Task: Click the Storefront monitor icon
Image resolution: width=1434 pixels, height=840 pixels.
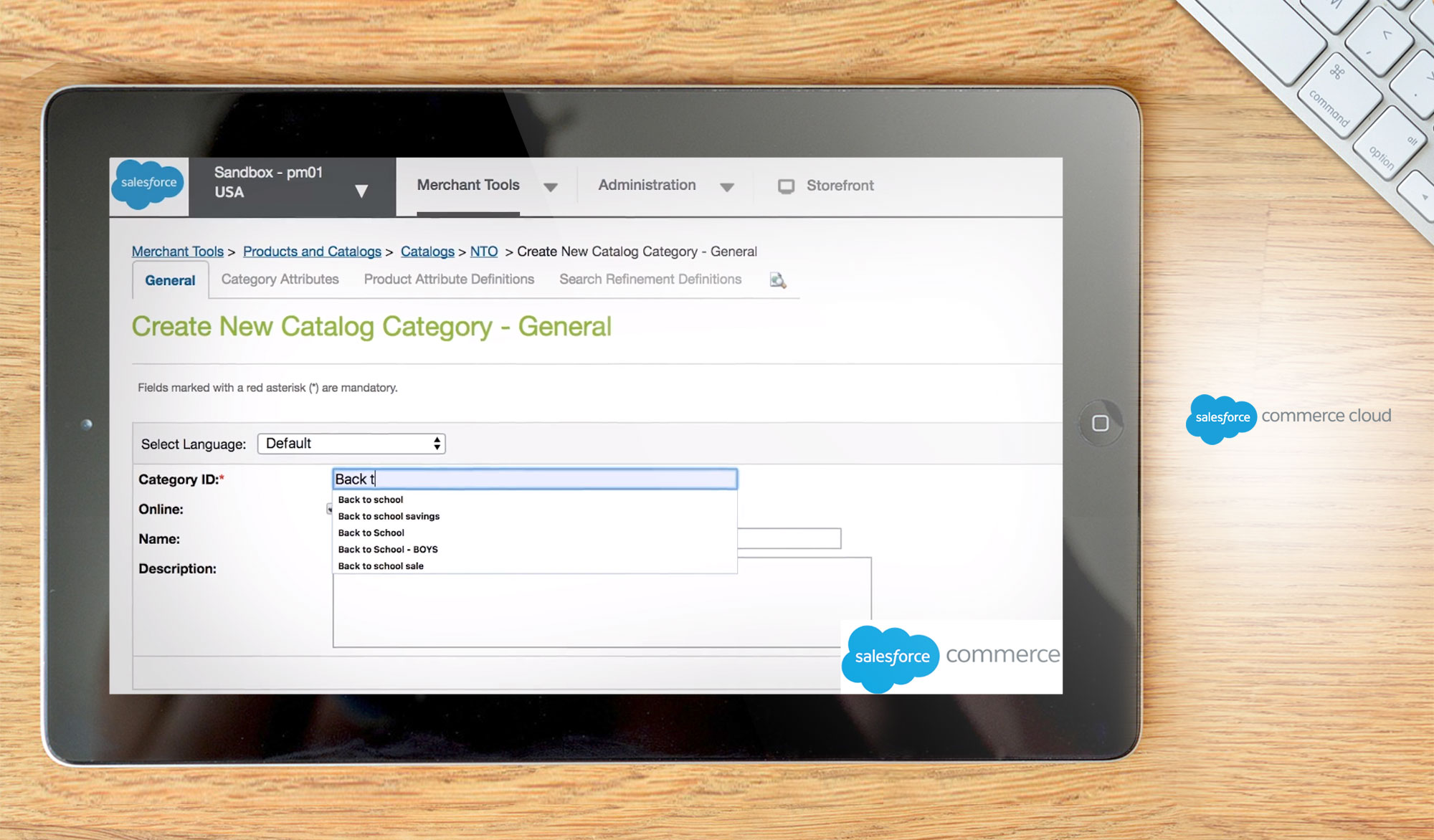Action: [x=786, y=186]
